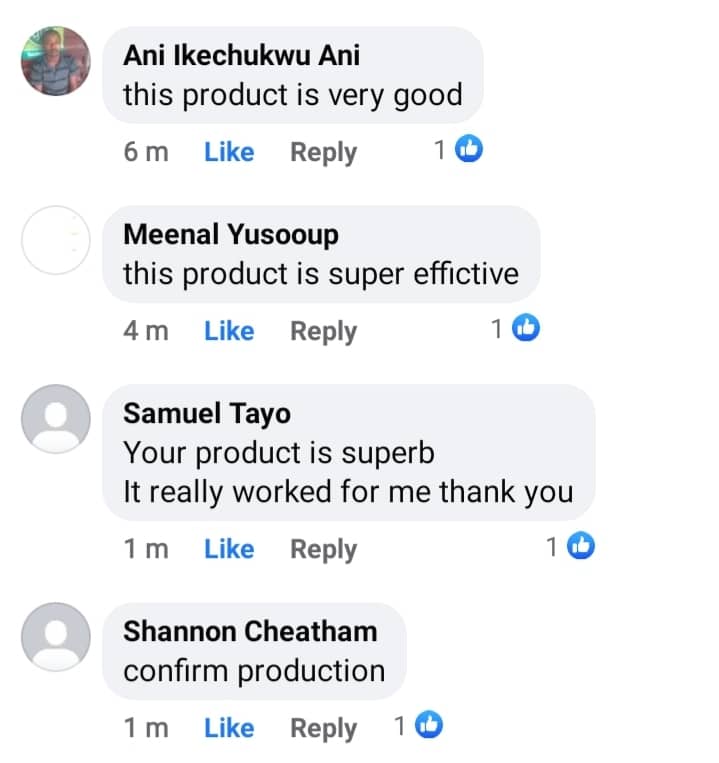Click thumbs-up reaction icon on Samuel's comment

pos(582,546)
